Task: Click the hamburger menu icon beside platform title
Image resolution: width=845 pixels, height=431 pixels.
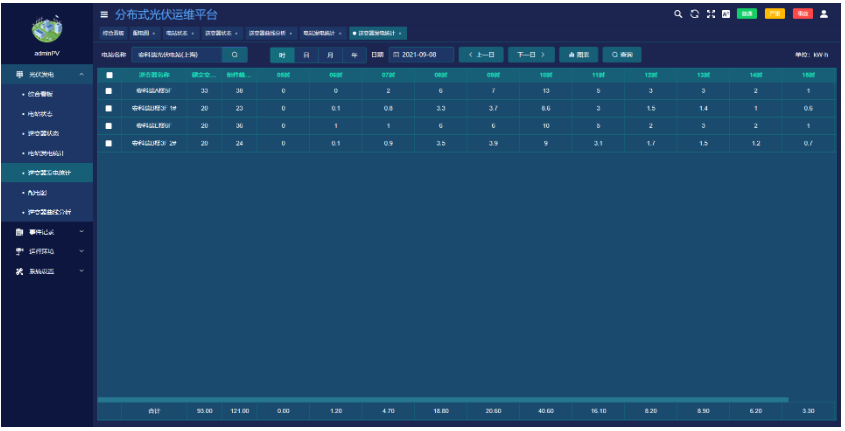Action: 105,15
